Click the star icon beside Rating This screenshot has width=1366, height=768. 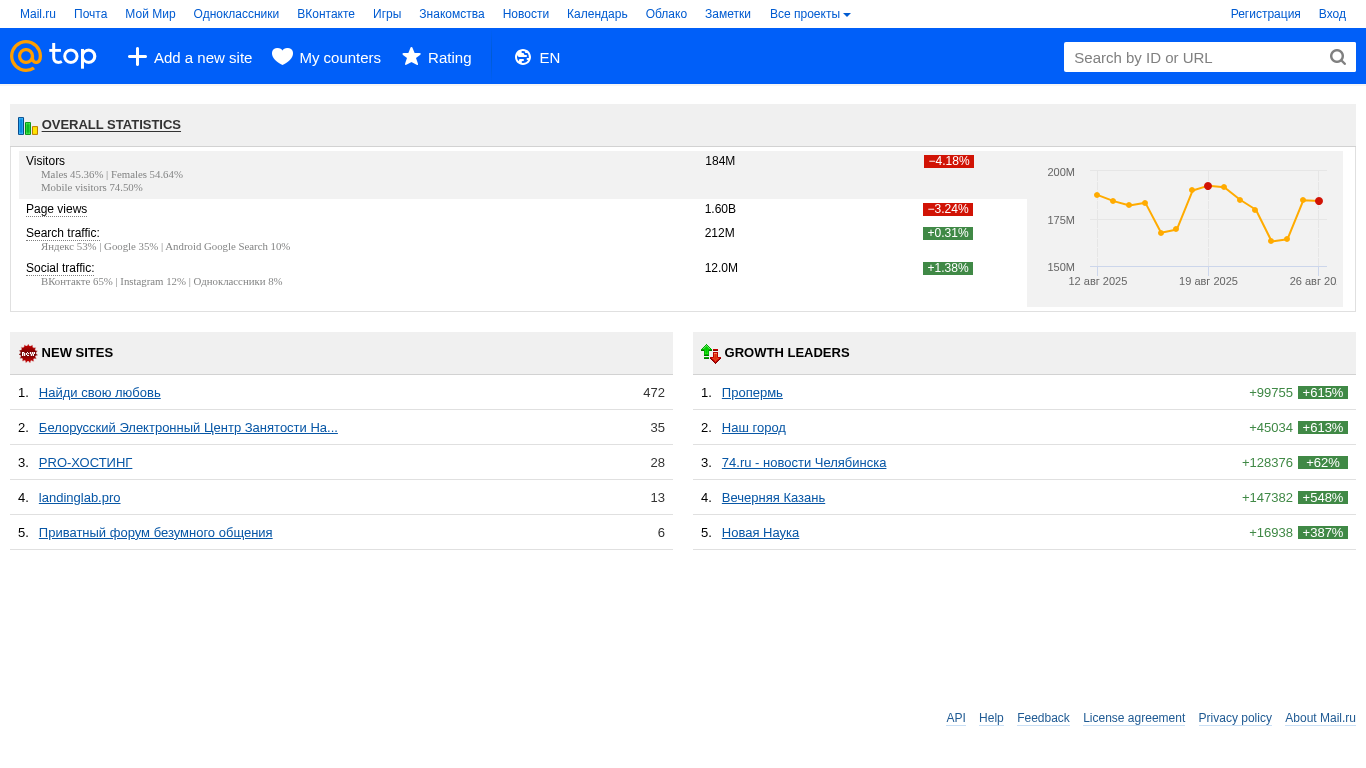point(411,57)
